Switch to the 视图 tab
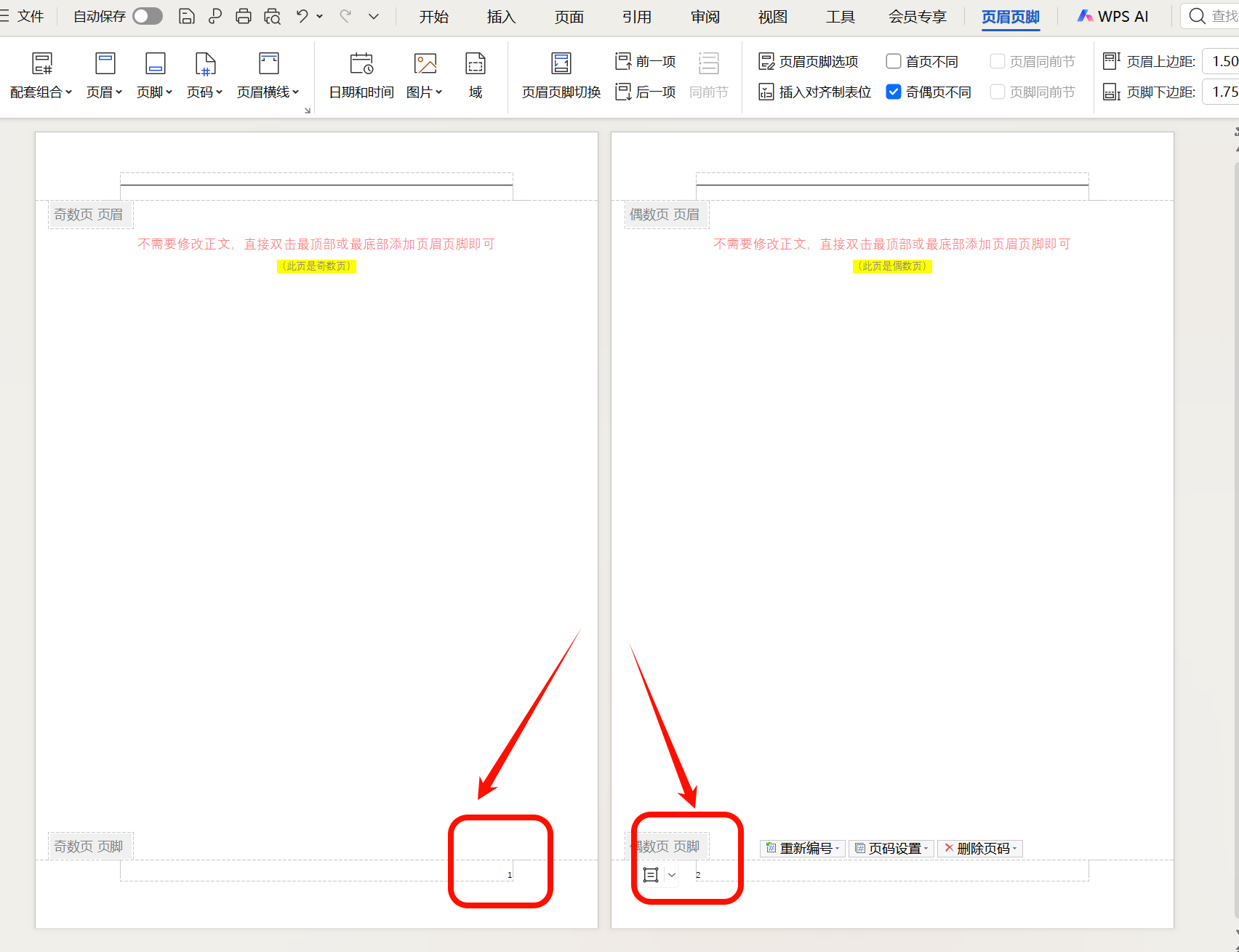The image size is (1239, 952). click(x=772, y=16)
